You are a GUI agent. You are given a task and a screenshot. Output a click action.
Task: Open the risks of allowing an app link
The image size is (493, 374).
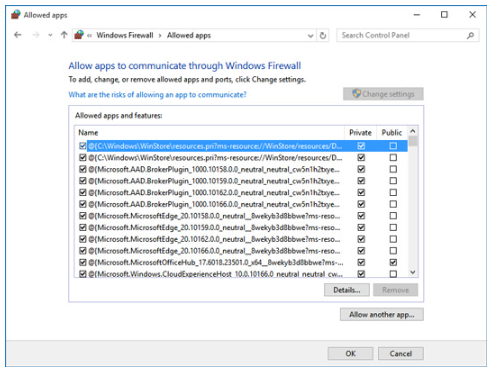click(x=157, y=95)
